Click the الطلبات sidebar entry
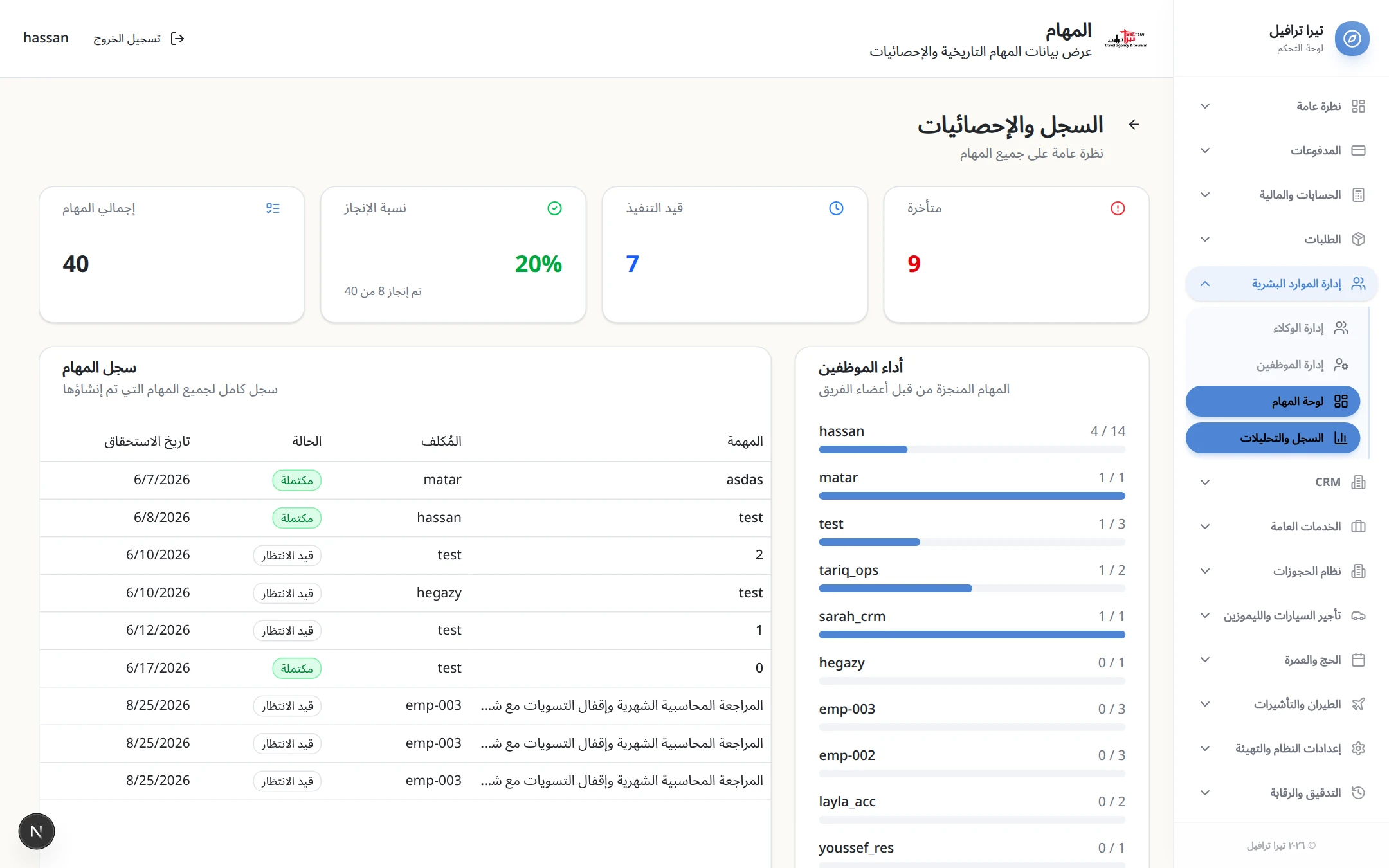The height and width of the screenshot is (868, 1389). (1281, 239)
